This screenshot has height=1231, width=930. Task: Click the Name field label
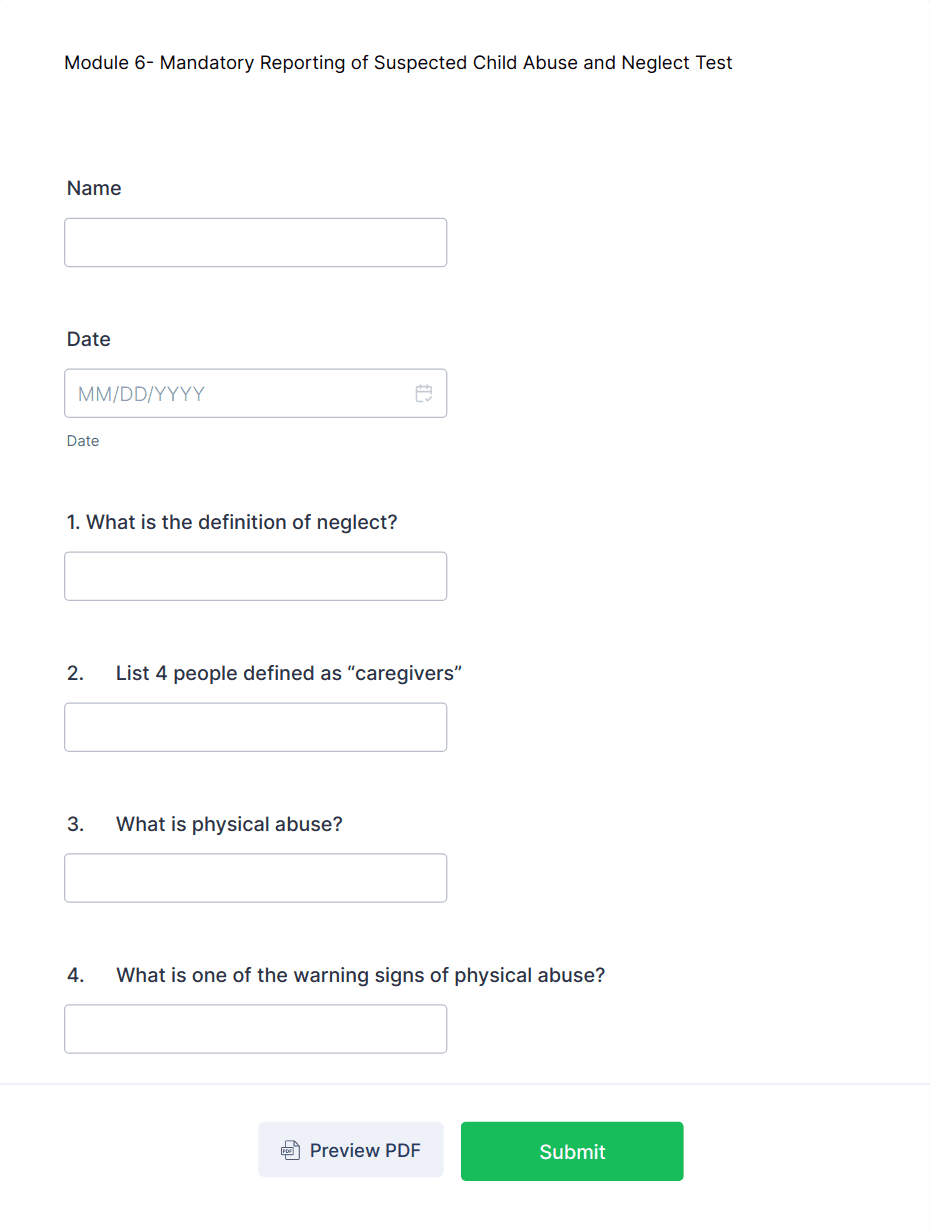94,188
